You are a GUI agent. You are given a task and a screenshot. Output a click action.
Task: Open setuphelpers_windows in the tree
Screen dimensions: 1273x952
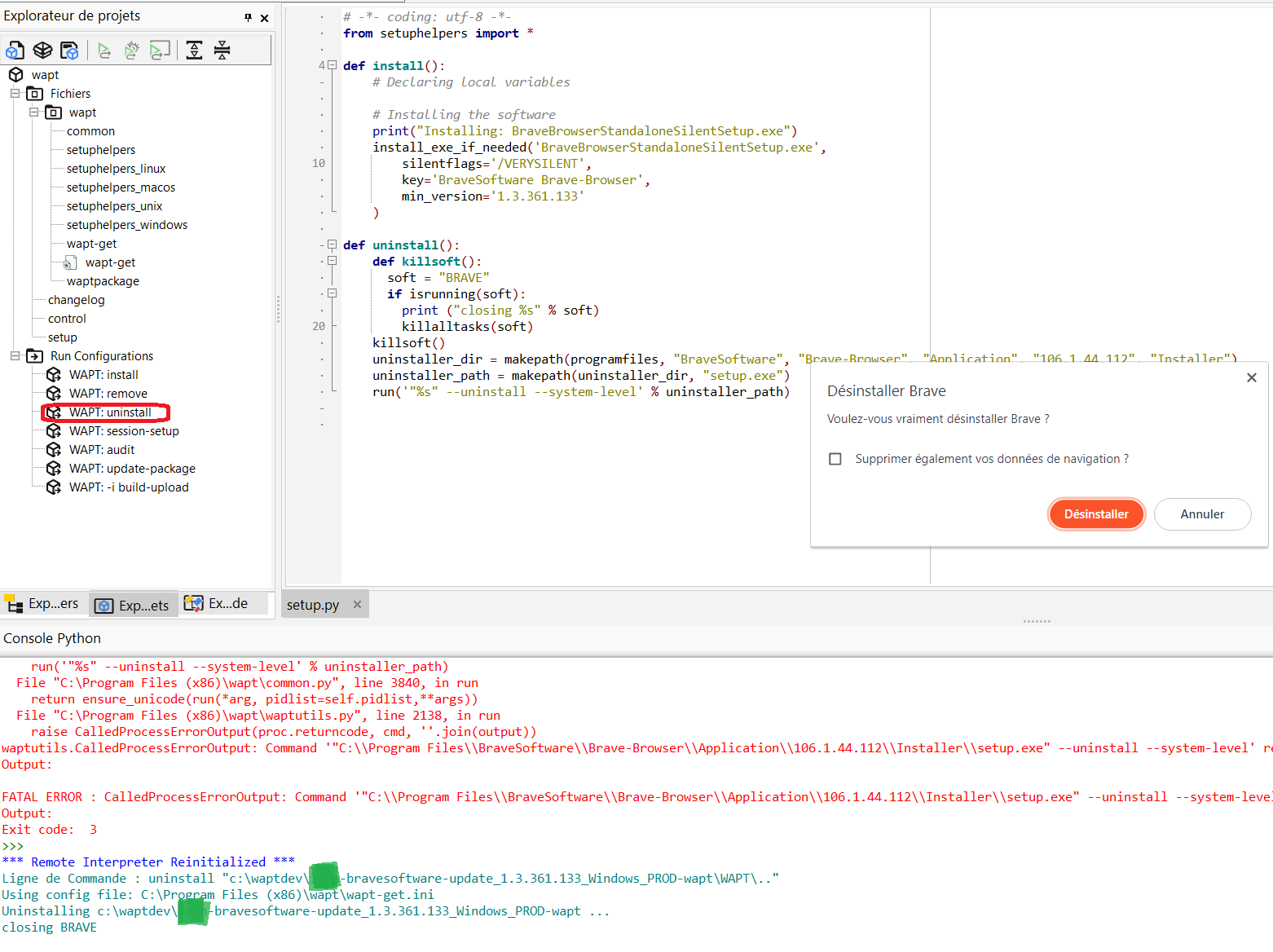(127, 225)
